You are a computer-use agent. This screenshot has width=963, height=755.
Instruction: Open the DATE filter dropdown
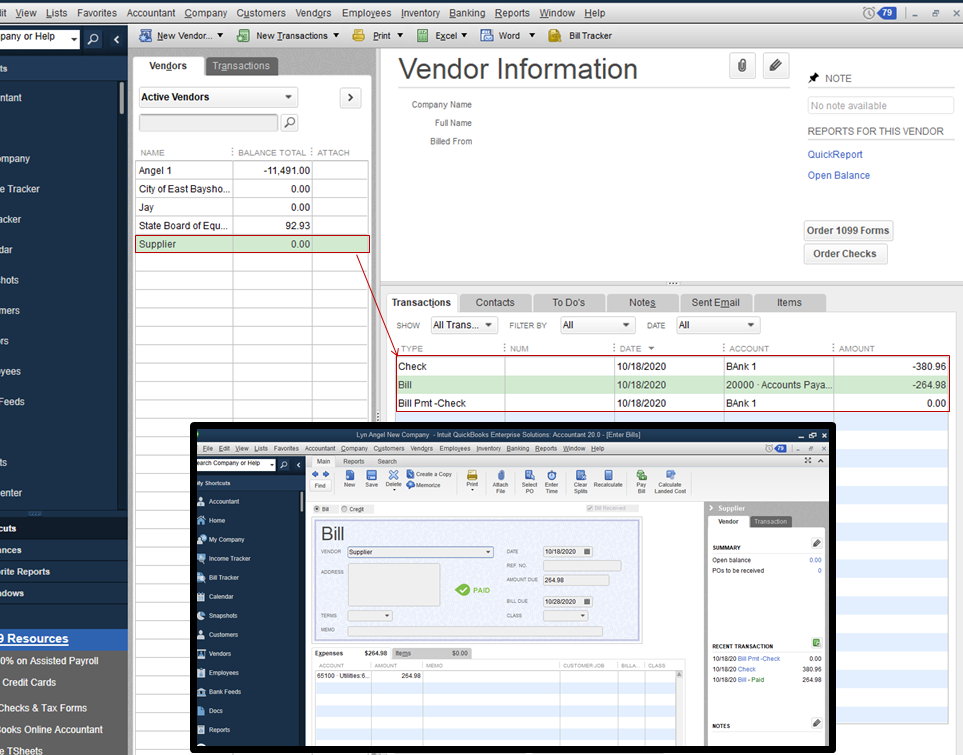pos(718,325)
